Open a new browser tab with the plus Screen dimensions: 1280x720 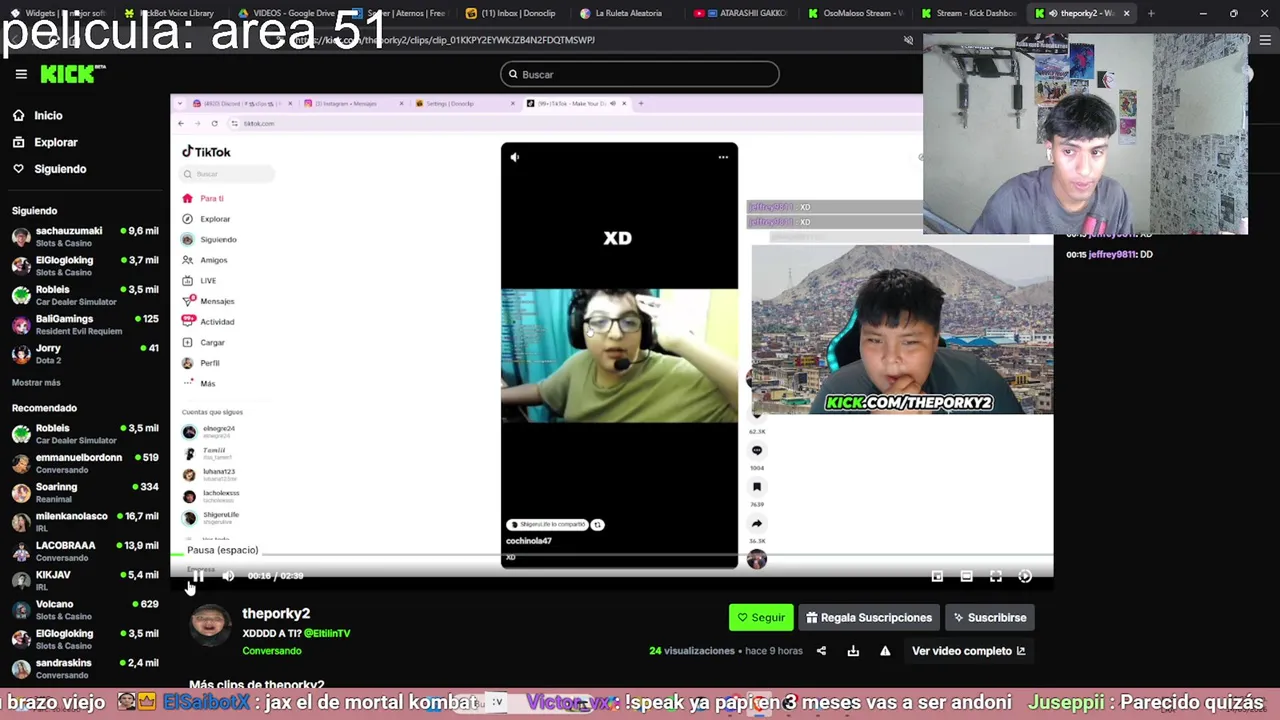click(1151, 13)
